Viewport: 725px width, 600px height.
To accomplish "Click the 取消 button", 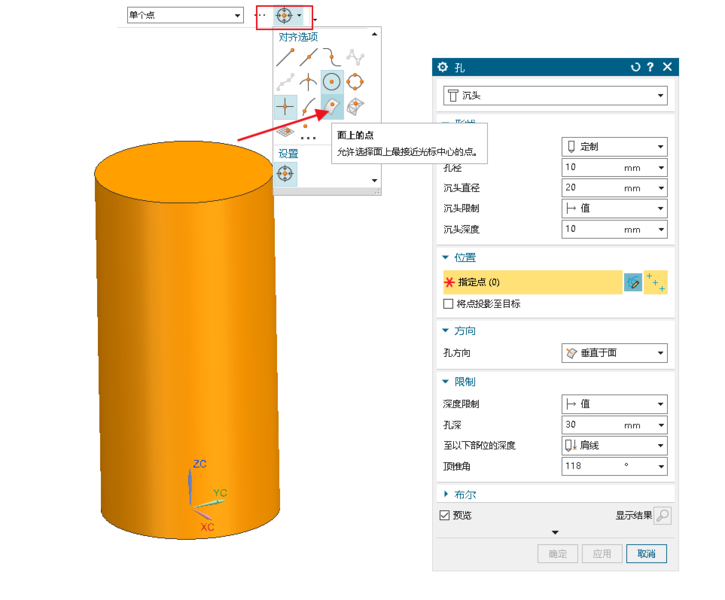I will click(x=647, y=553).
